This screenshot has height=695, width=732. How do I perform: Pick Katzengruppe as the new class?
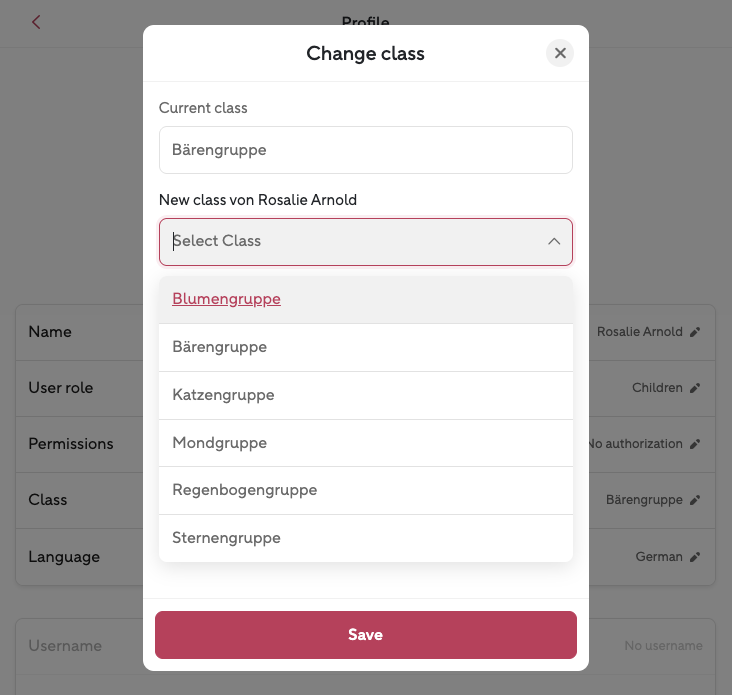(x=223, y=395)
